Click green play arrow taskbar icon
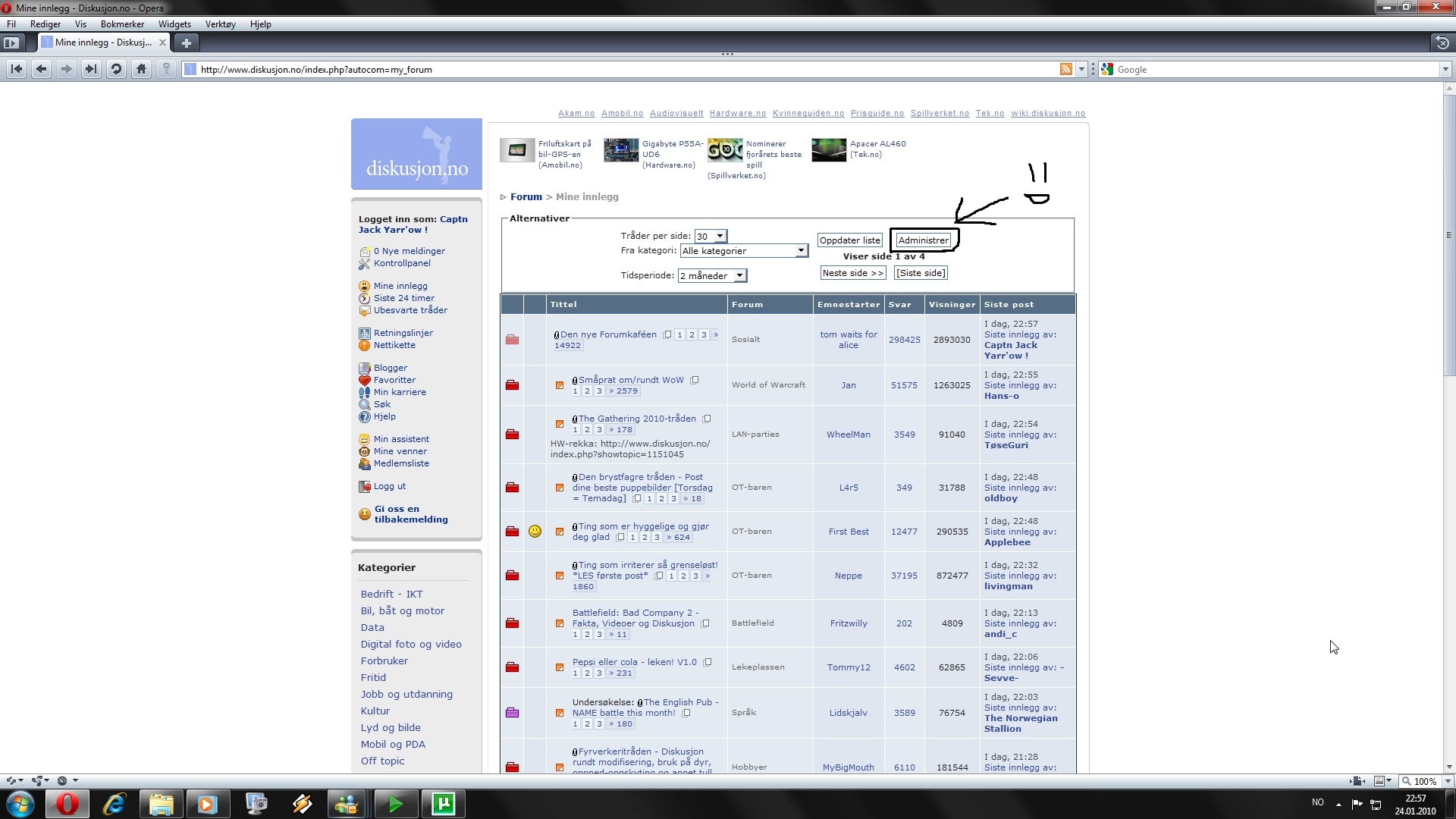 coord(395,804)
